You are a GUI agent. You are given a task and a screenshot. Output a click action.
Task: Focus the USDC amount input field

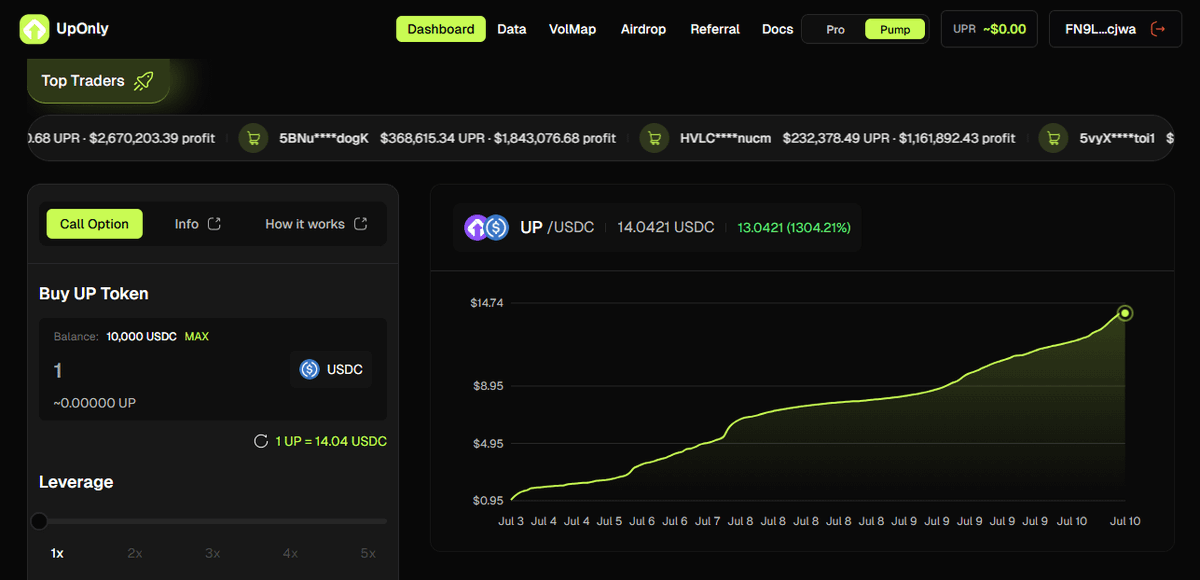[165, 371]
